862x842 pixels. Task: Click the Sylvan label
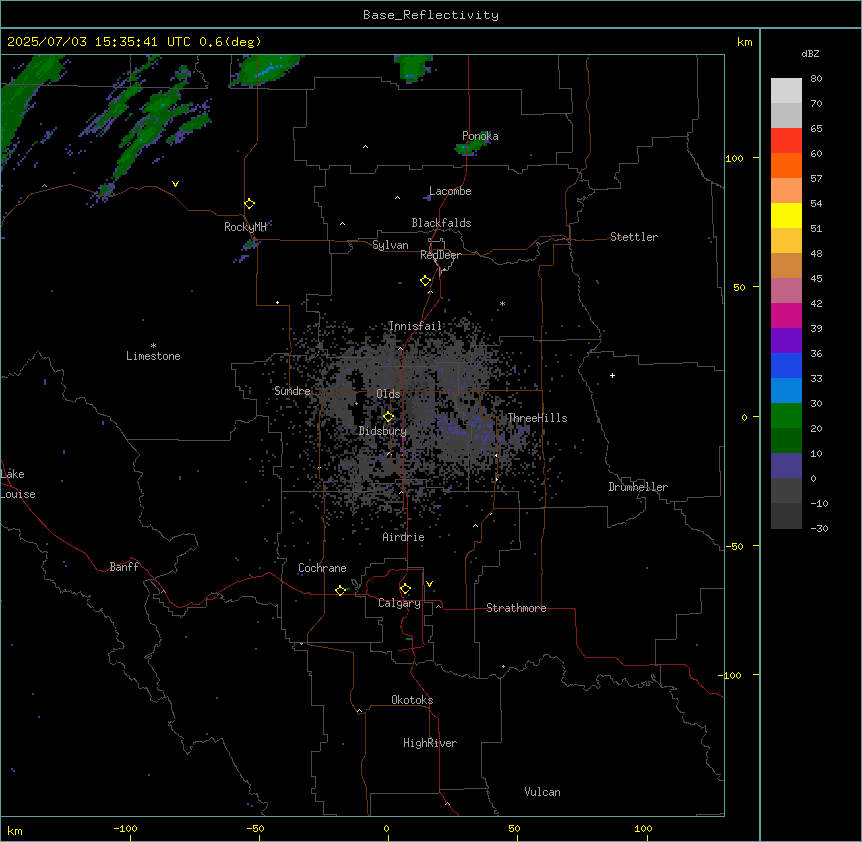(390, 245)
